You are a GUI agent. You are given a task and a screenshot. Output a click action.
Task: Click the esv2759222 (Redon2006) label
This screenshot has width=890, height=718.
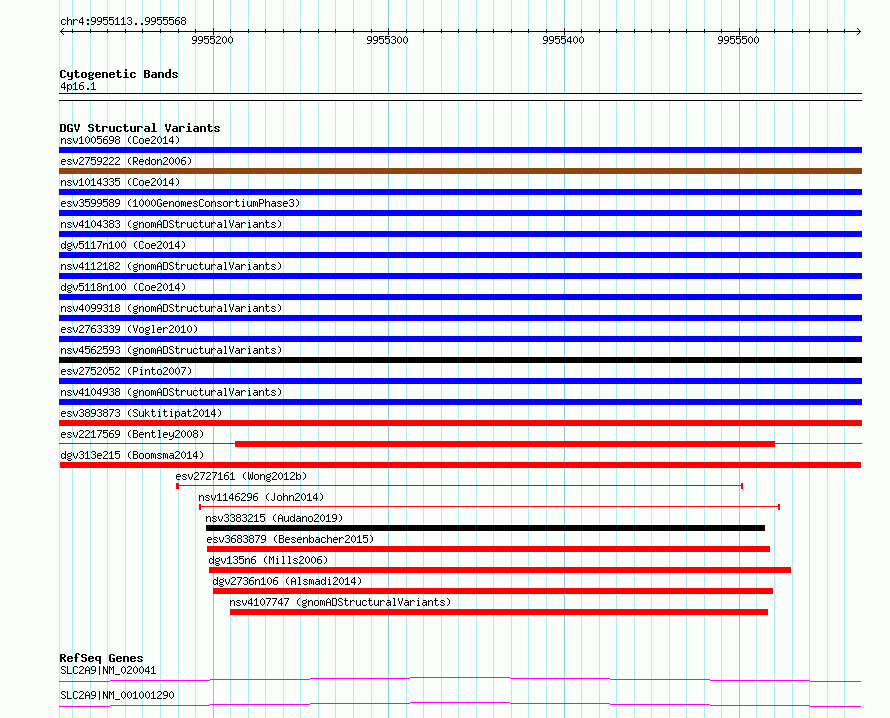click(x=126, y=161)
